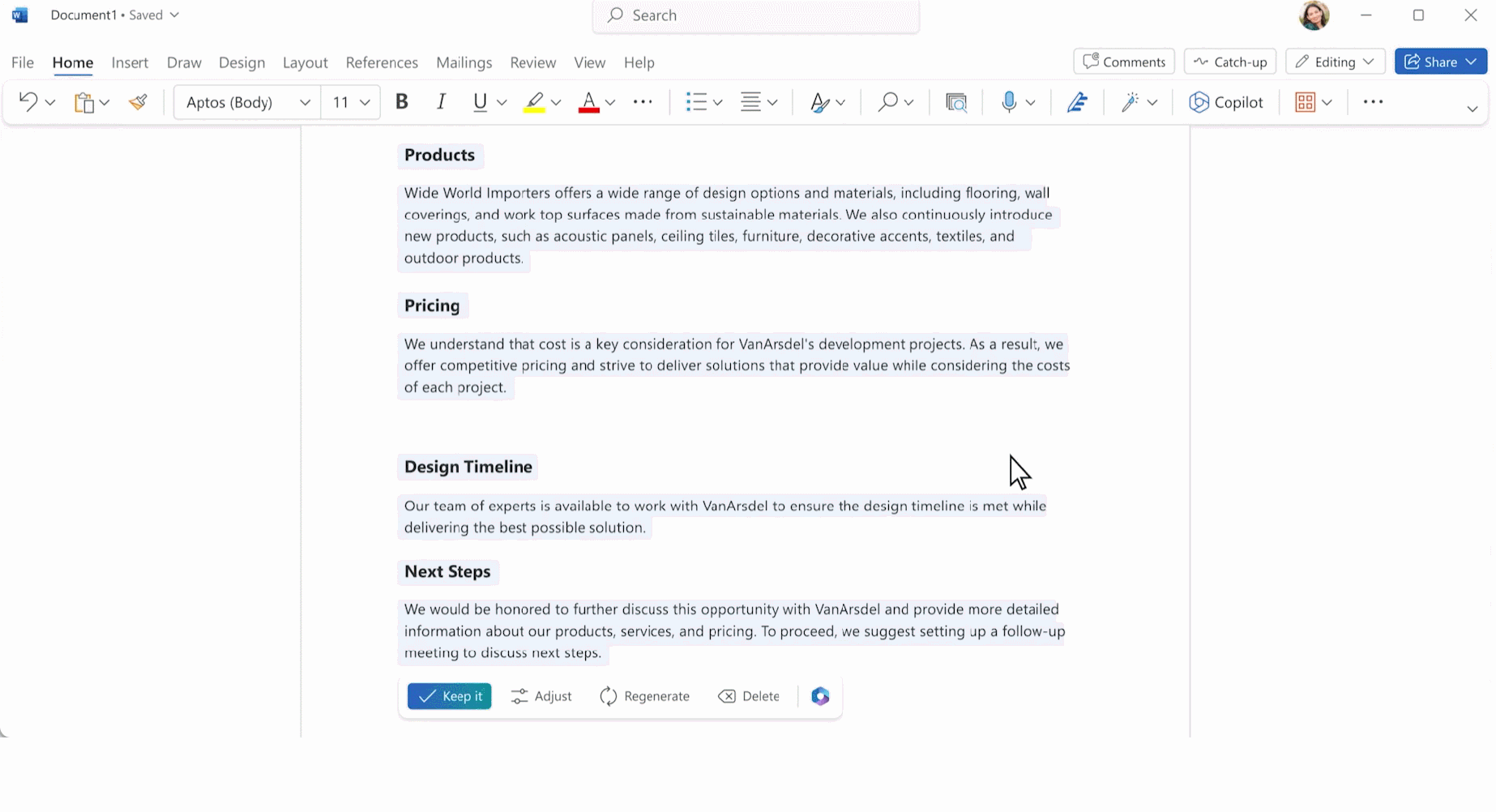This screenshot has height=812, width=1496.
Task: Click the Copilot logo icon in draft toolbar
Action: (820, 696)
